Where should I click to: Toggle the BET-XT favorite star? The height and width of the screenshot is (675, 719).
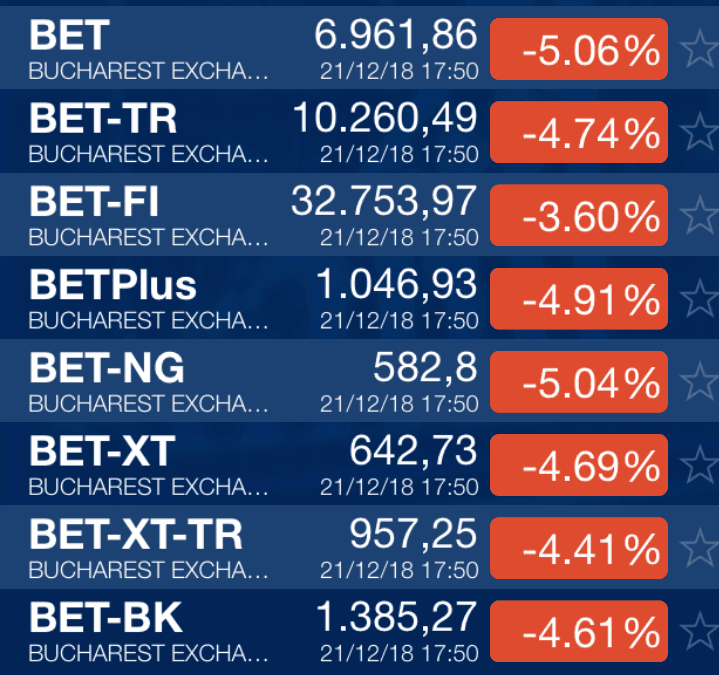(x=700, y=465)
